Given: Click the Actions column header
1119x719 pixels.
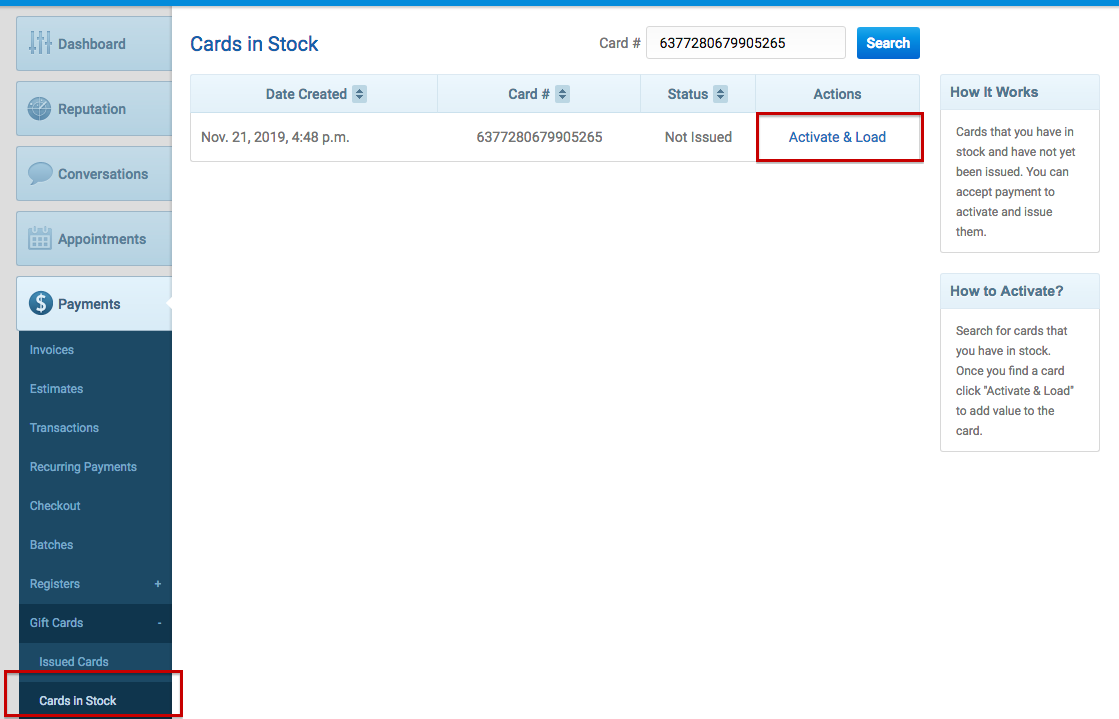Looking at the screenshot, I should pos(837,94).
